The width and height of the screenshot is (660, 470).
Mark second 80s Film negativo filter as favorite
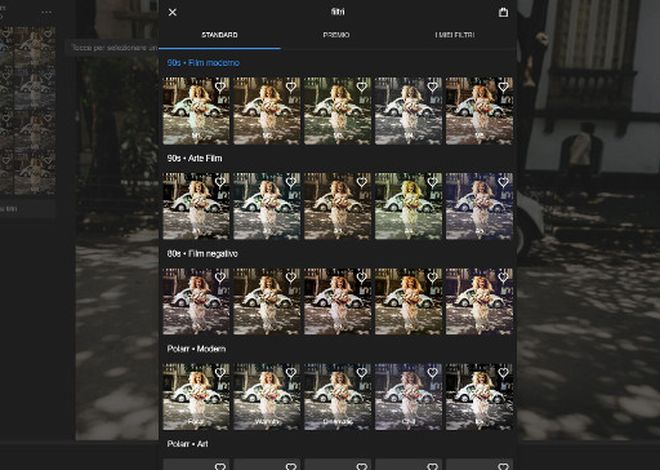tap(291, 277)
